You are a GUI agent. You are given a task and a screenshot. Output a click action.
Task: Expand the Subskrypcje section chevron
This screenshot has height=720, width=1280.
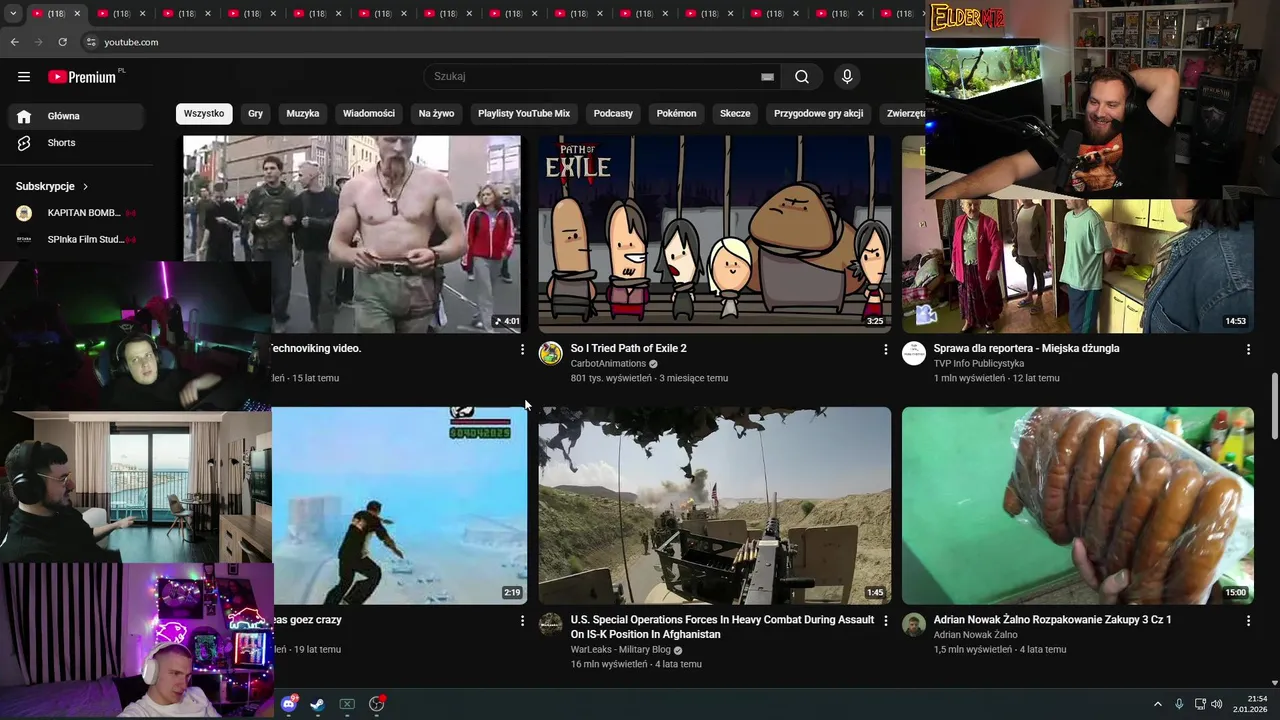coord(85,186)
